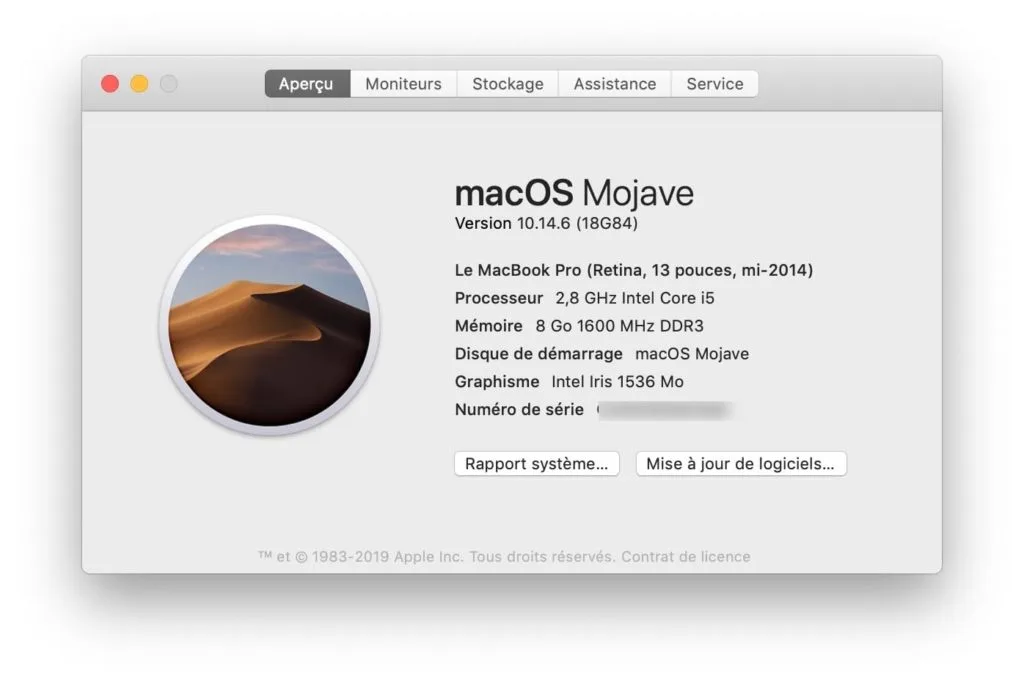This screenshot has height=682, width=1024.
Task: Select the MacBook Pro model description line
Action: [634, 269]
